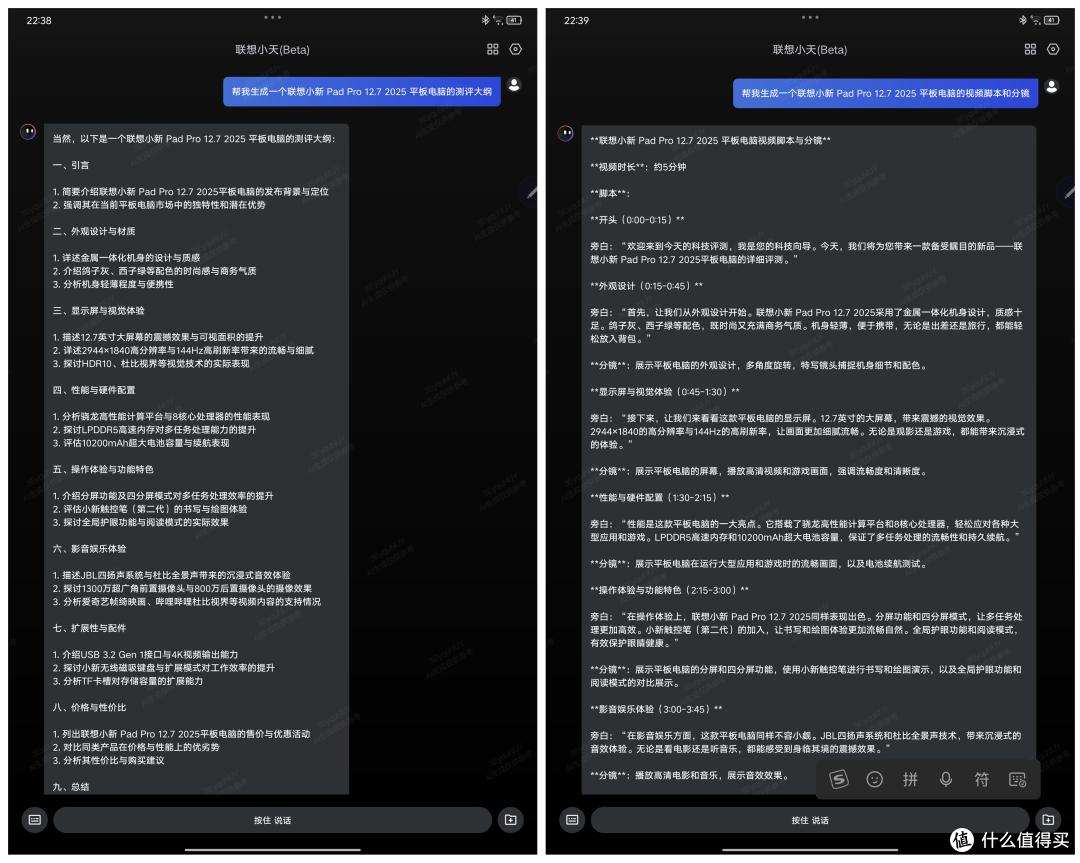Screen dimensions: 1080x863
Task: Select the heading 二、外观设计与材质
Action: click(x=94, y=231)
